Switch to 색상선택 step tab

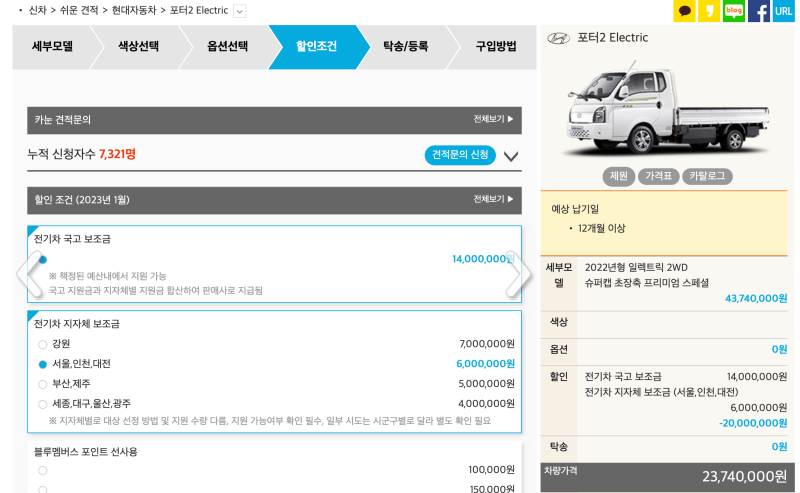138,46
